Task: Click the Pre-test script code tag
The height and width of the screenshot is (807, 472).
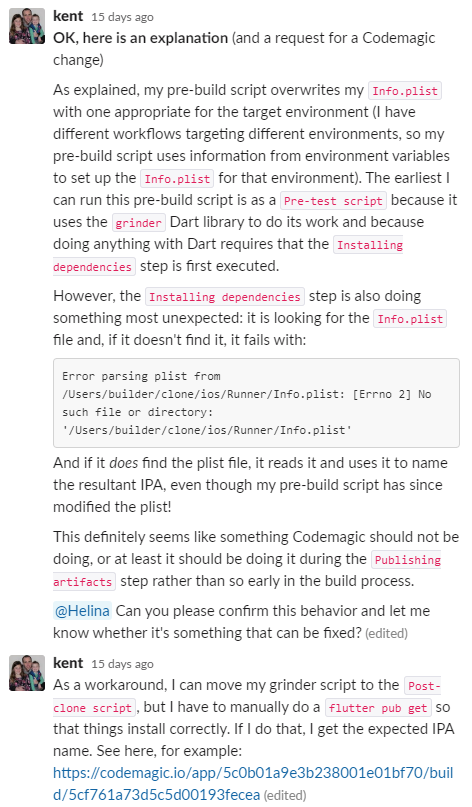Action: click(x=334, y=201)
